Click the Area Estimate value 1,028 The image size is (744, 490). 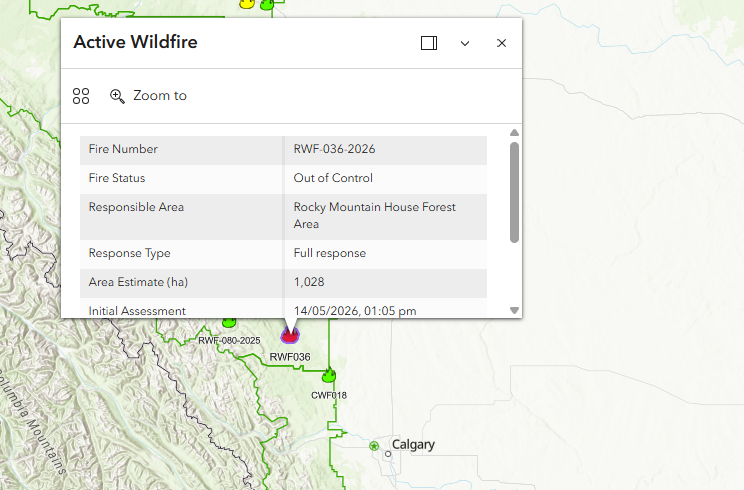point(309,282)
